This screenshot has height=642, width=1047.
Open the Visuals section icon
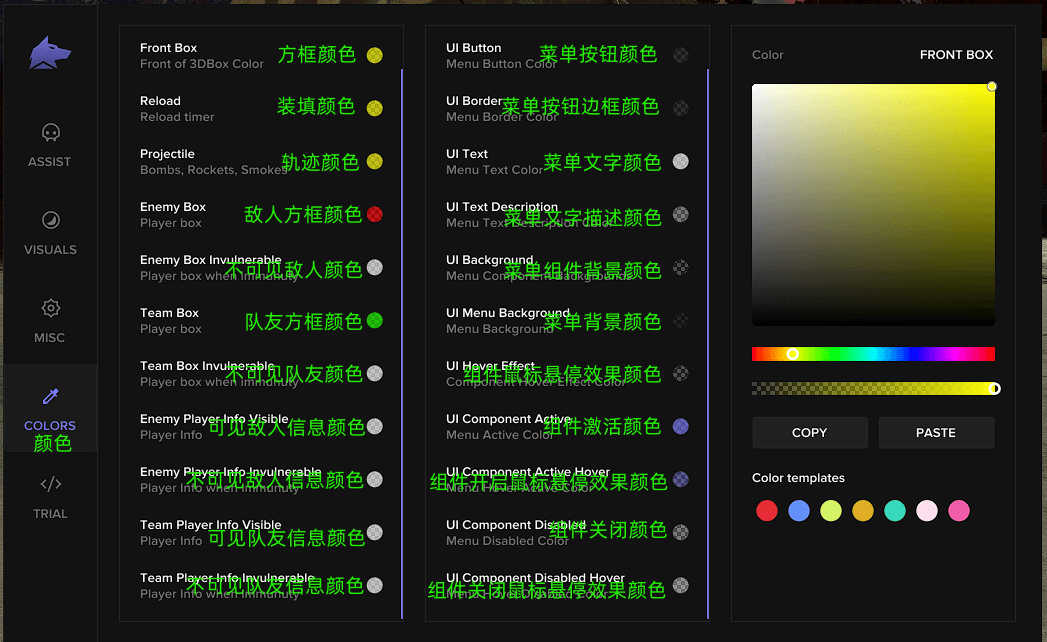pos(50,221)
